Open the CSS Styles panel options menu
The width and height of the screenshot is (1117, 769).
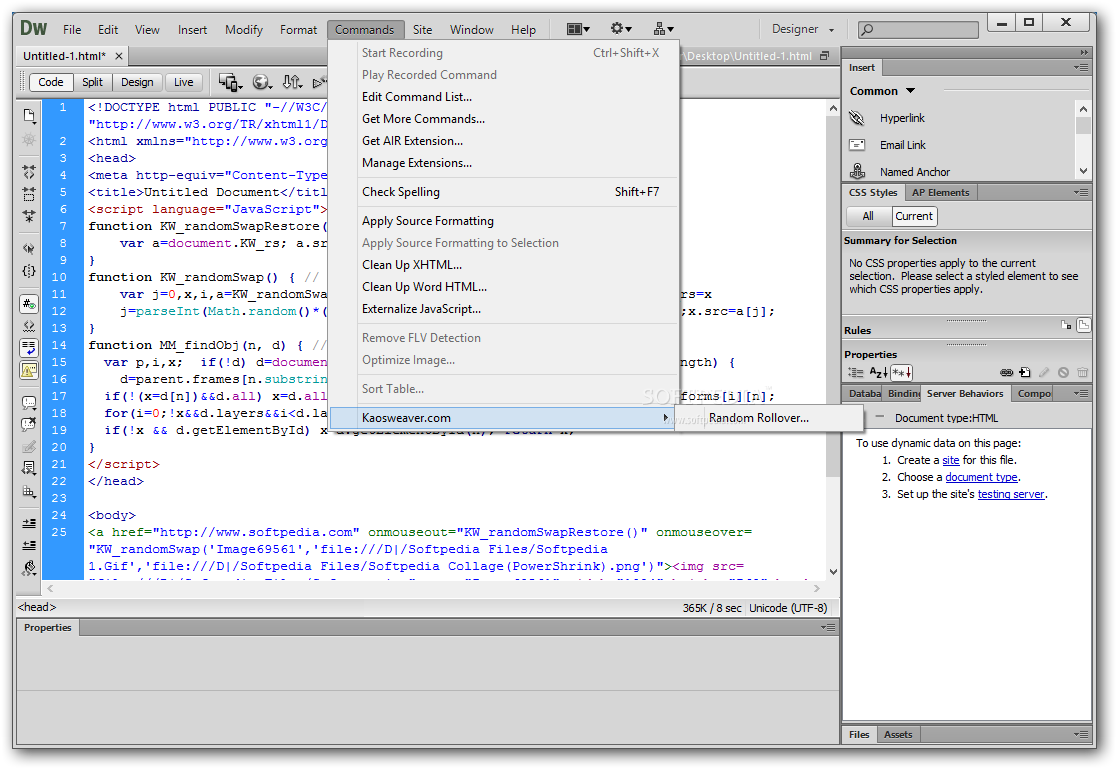point(1081,192)
